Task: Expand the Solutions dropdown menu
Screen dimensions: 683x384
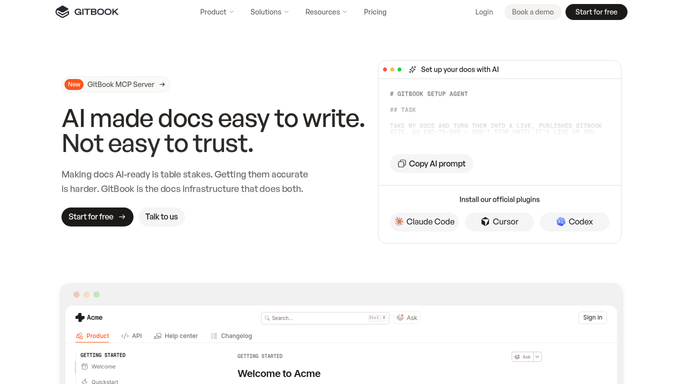Action: (269, 12)
